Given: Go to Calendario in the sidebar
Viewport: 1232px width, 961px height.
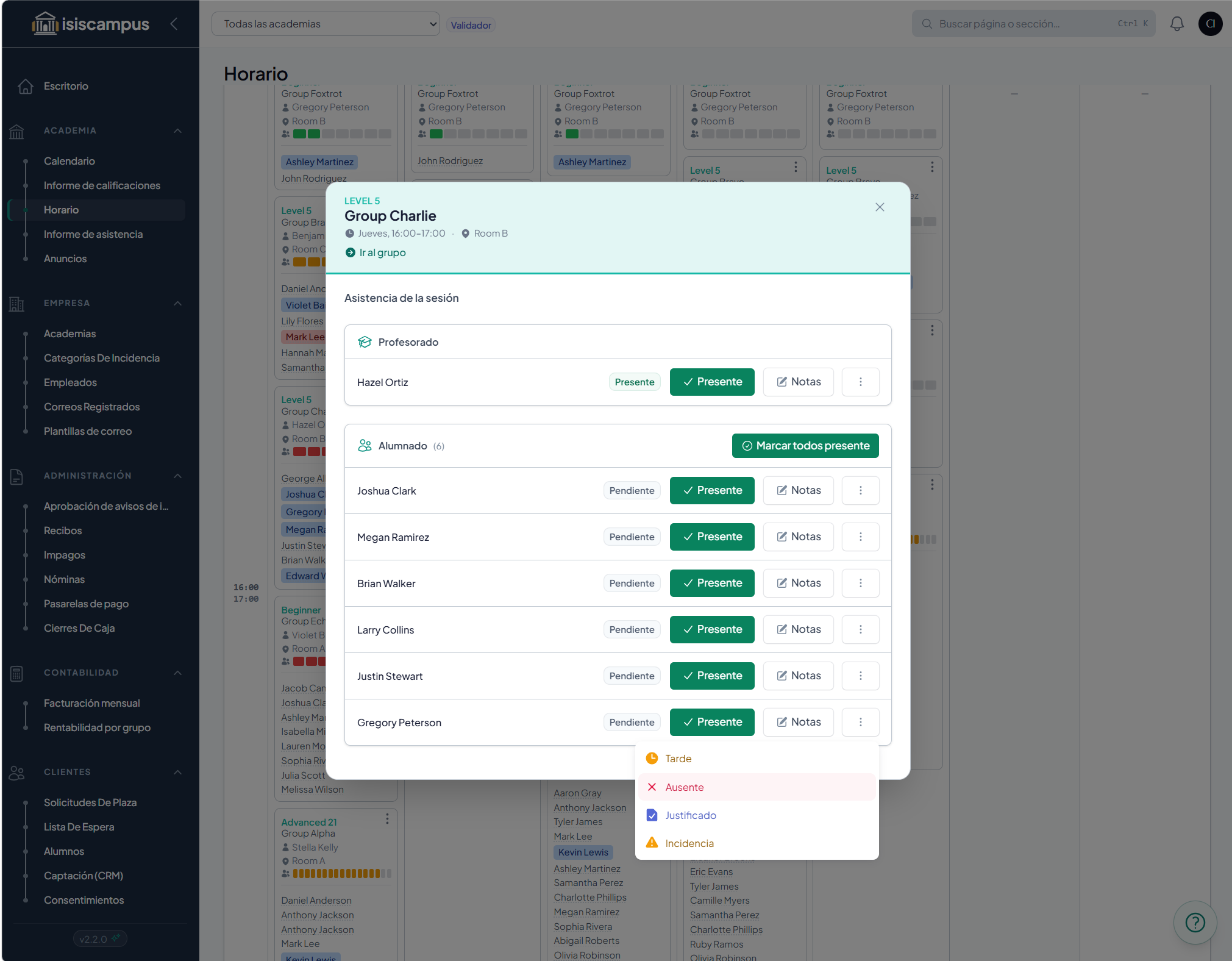Looking at the screenshot, I should pos(69,161).
